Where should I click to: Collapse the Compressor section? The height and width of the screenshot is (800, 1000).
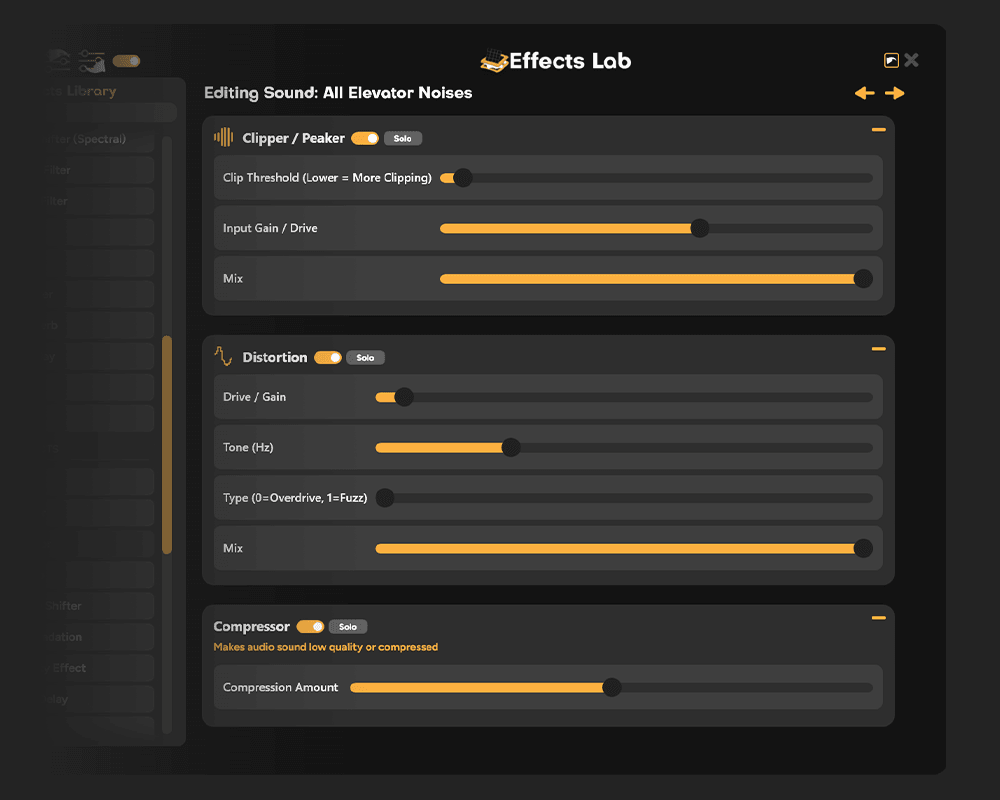click(878, 618)
